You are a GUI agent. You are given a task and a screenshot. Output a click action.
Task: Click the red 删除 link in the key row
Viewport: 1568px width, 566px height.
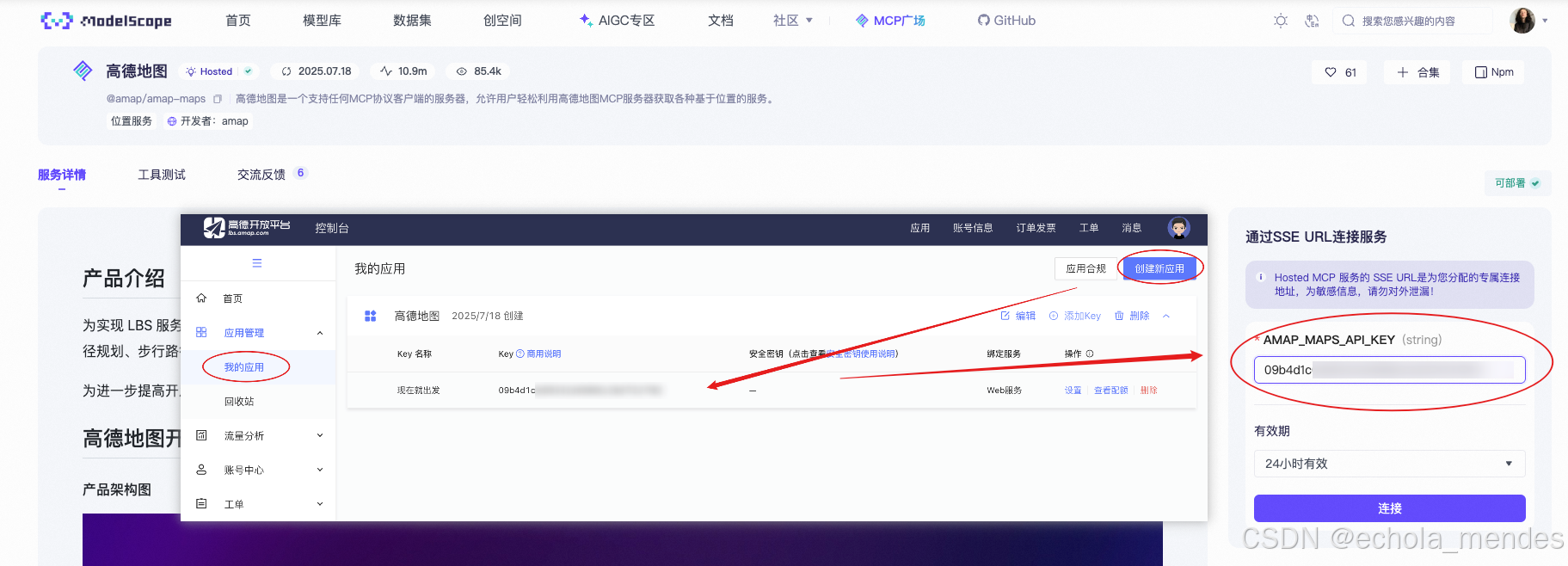(x=1148, y=391)
